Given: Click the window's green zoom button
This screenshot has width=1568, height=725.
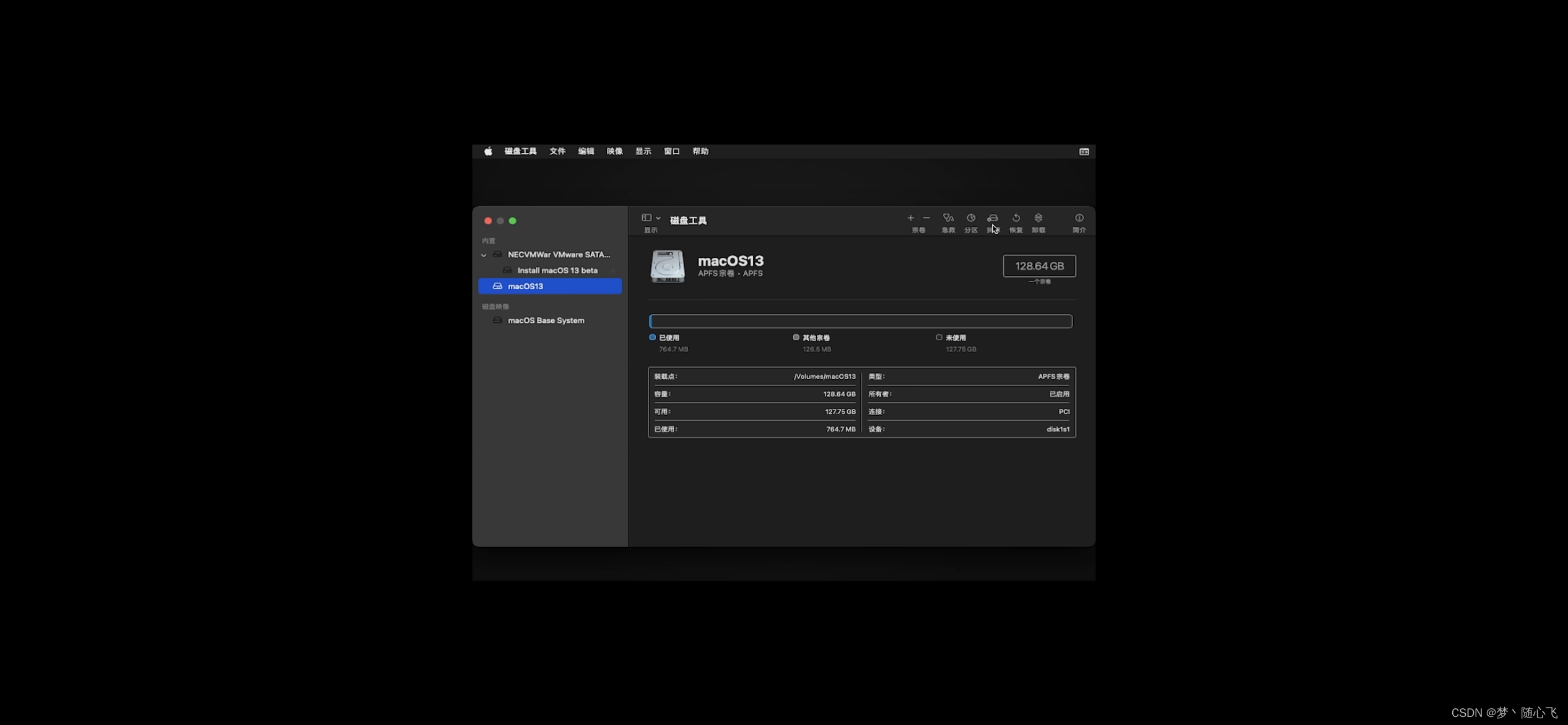Looking at the screenshot, I should pyautogui.click(x=512, y=221).
